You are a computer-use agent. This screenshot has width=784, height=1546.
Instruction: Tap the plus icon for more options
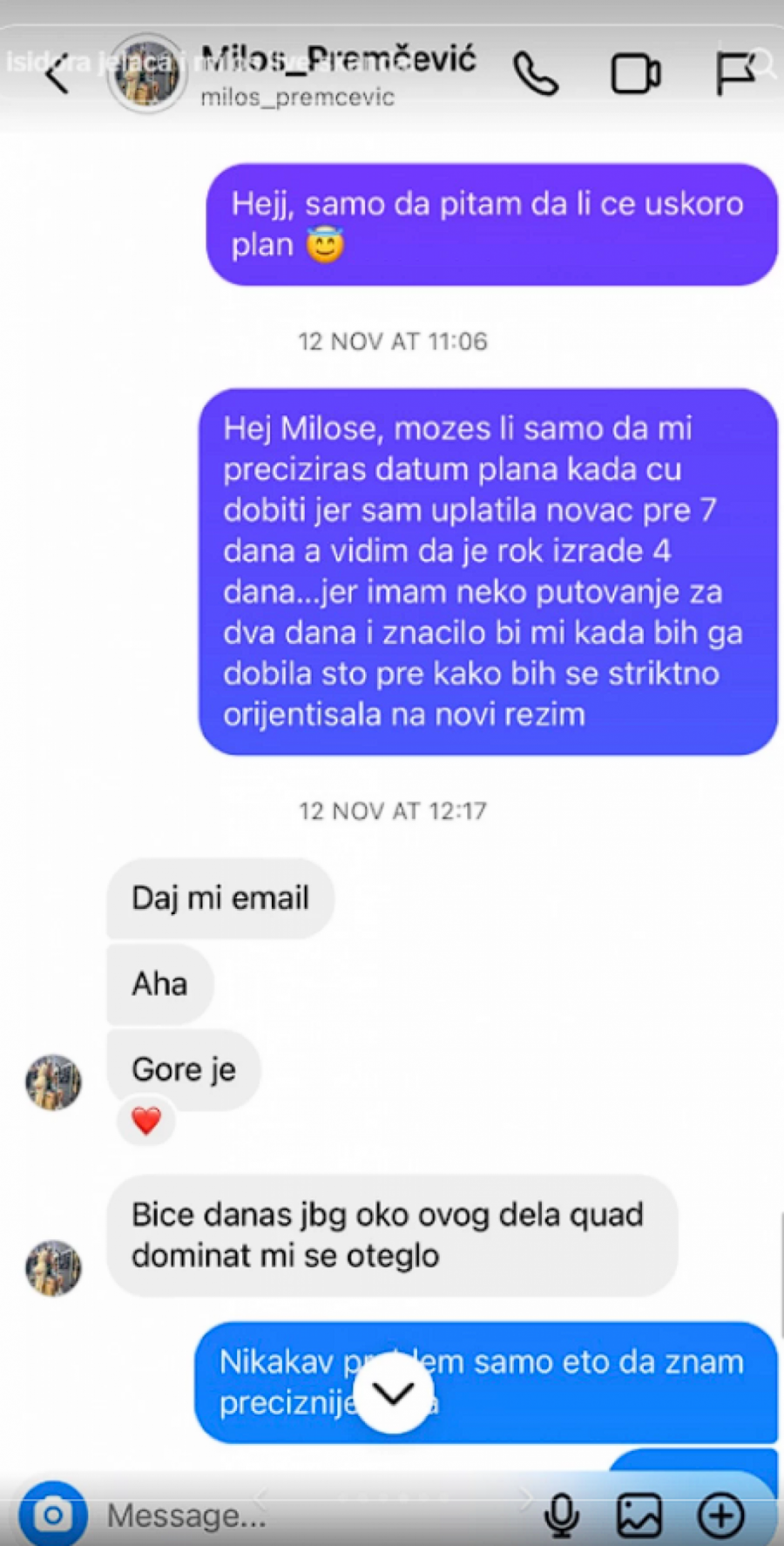(x=721, y=1515)
